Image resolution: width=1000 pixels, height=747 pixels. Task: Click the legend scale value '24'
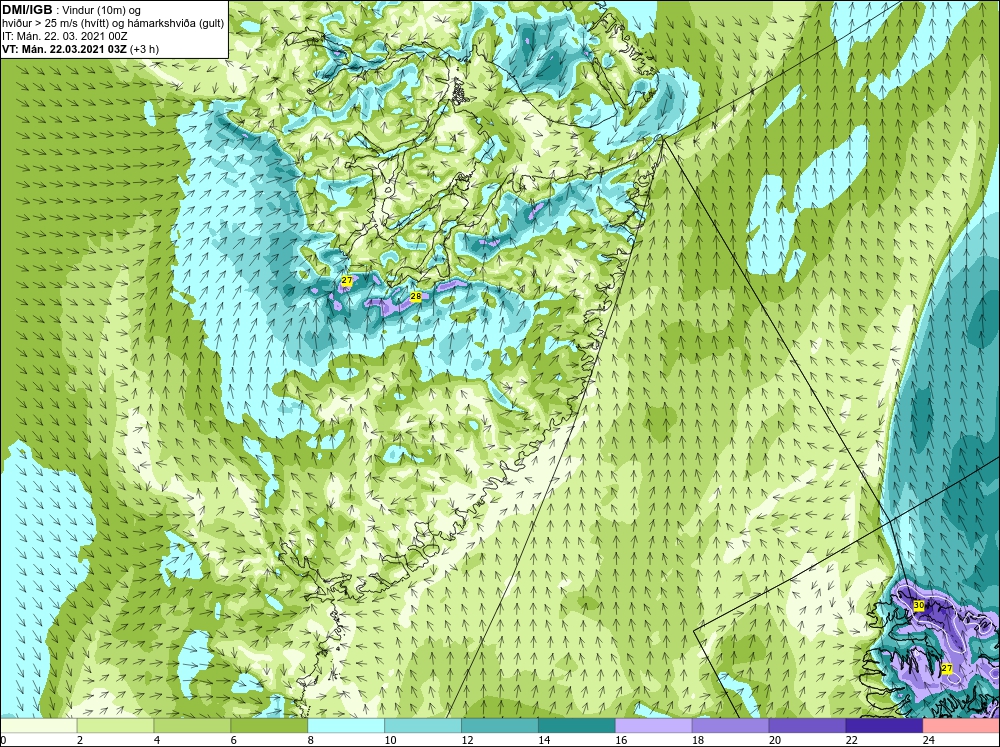(929, 740)
